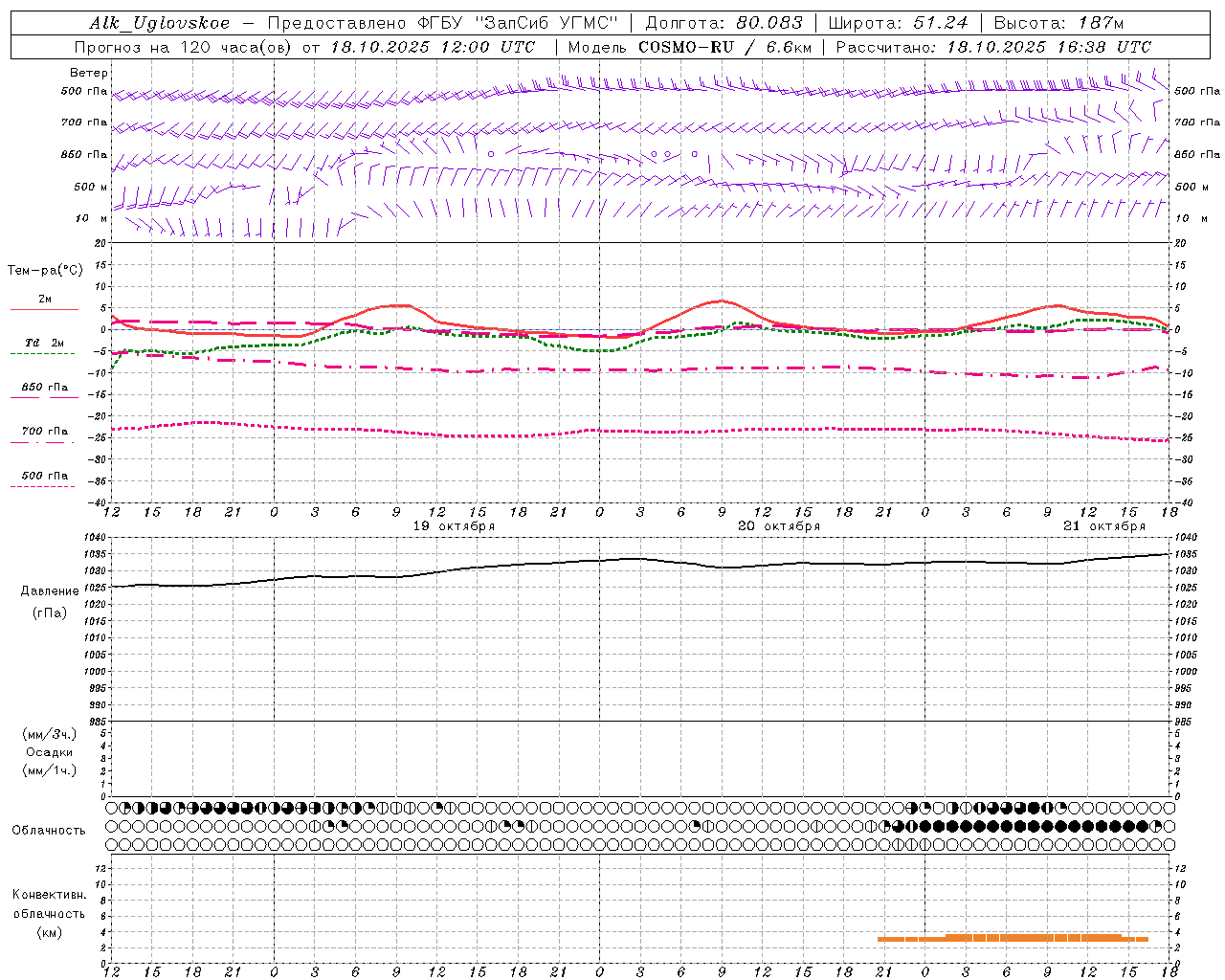The width and height of the screenshot is (1225, 980).
Task: Click the Рассчитано: 18.10.2025 16:38 UTC timestamp
Action: [x=993, y=47]
